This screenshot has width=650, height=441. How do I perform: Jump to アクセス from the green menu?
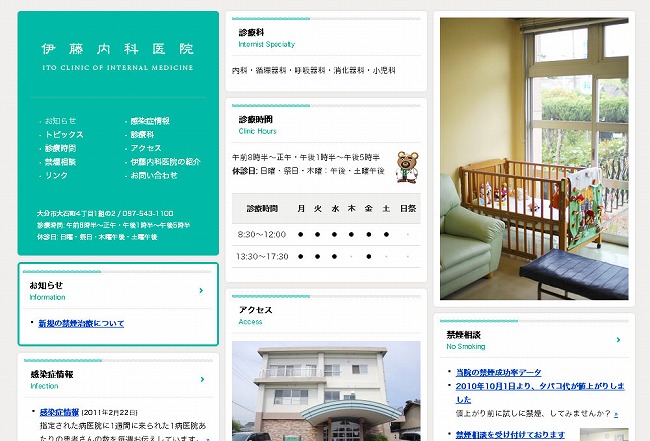pyautogui.click(x=146, y=148)
